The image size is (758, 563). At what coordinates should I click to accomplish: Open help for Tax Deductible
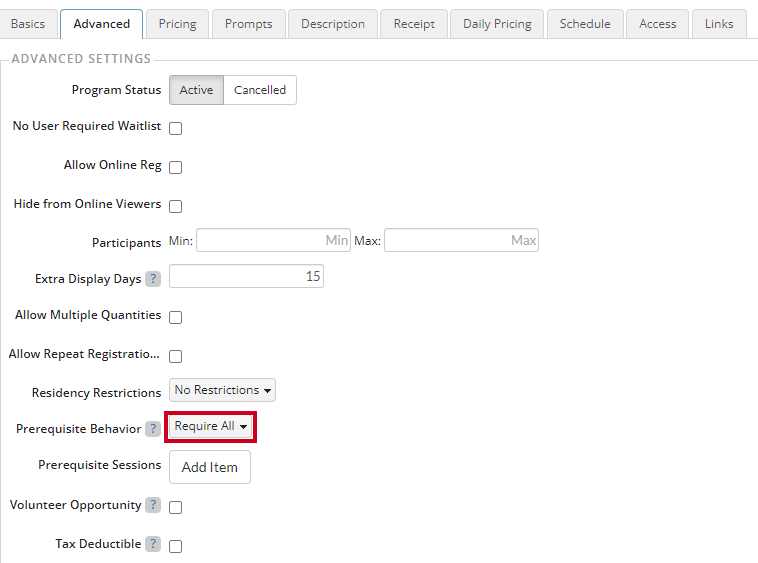(x=153, y=544)
